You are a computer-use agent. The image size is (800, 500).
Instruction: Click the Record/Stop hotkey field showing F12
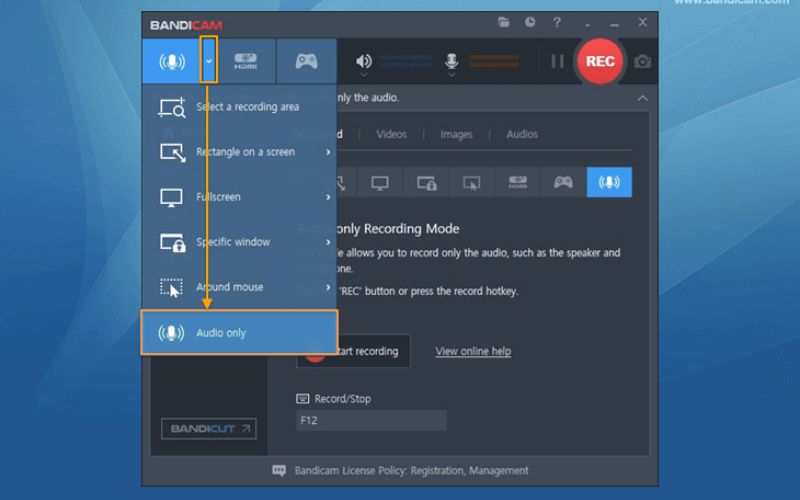[371, 420]
